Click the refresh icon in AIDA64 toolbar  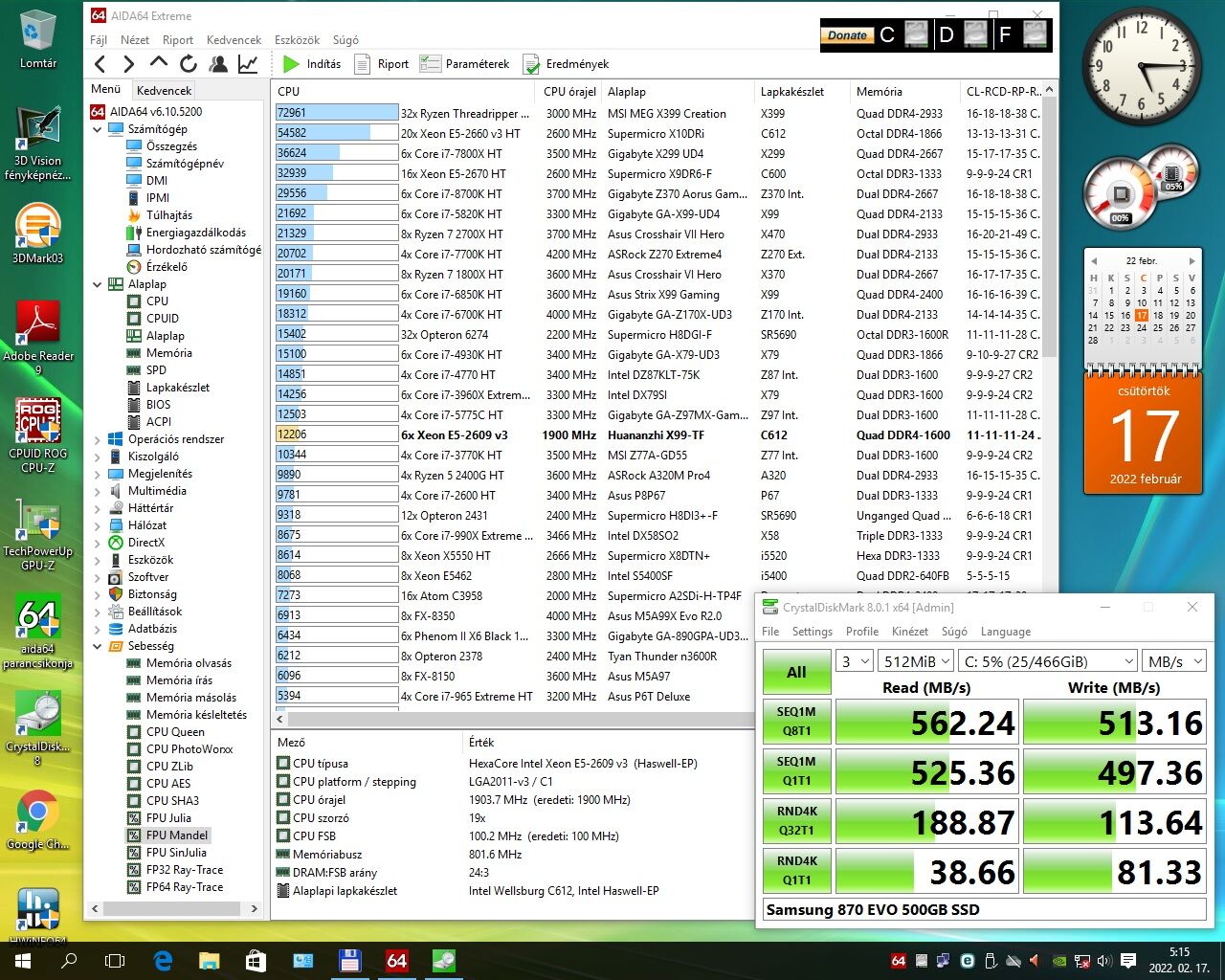tap(189, 64)
